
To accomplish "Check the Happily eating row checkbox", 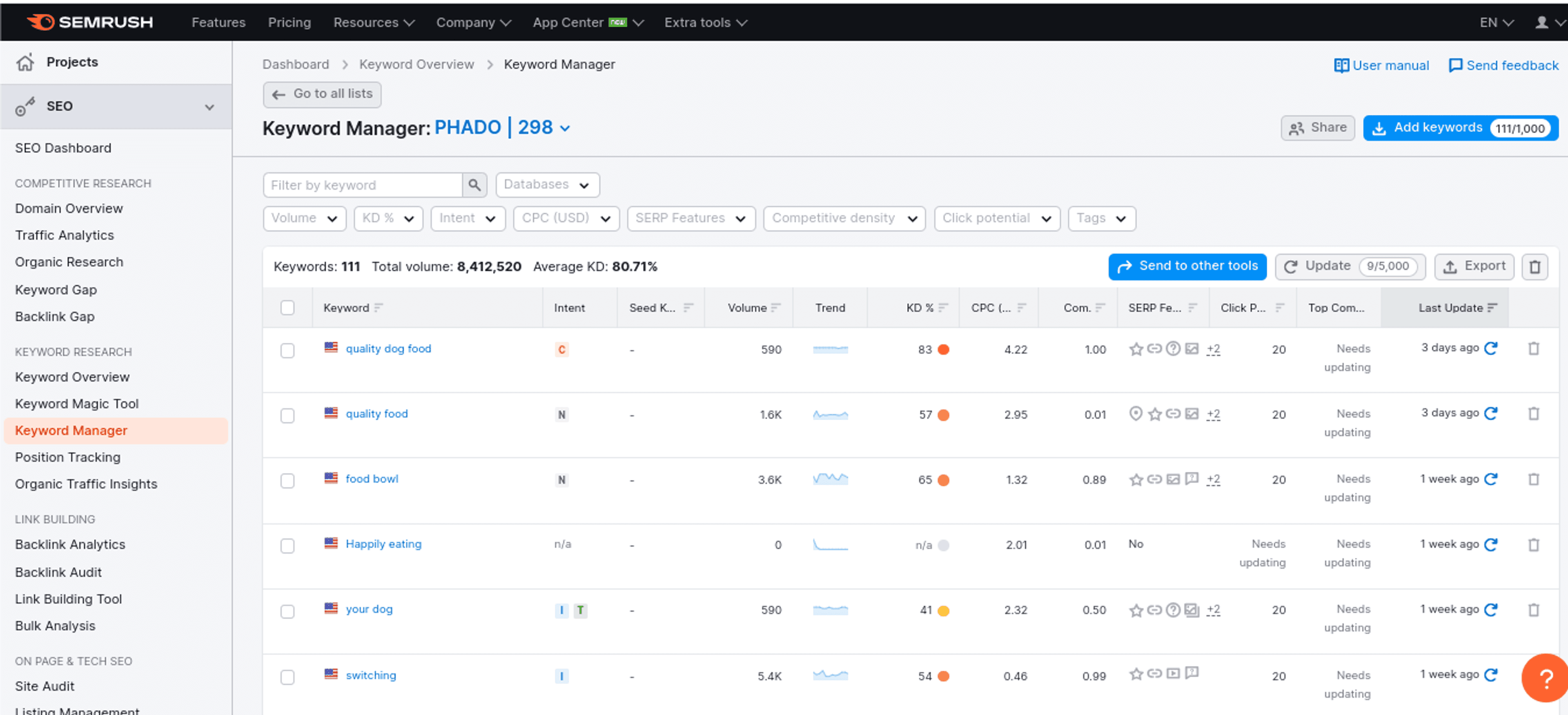I will pyautogui.click(x=287, y=546).
